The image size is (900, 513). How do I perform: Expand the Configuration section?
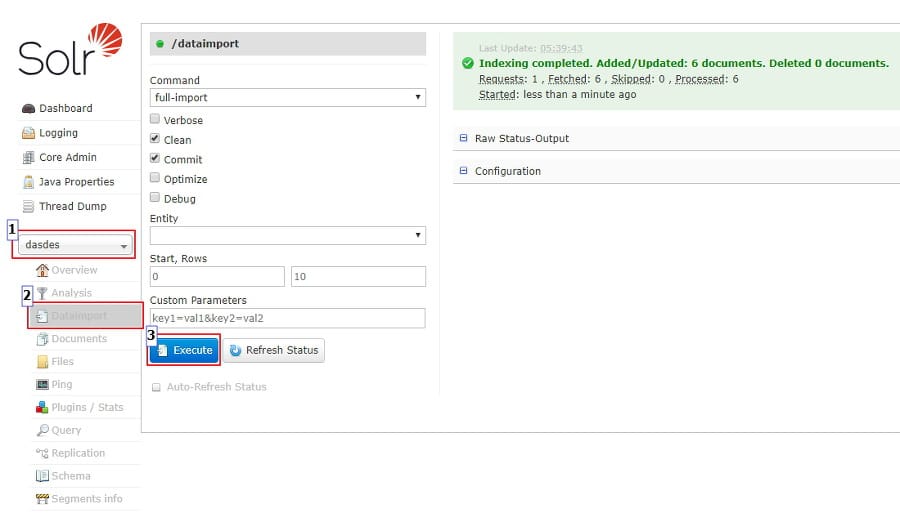[507, 171]
